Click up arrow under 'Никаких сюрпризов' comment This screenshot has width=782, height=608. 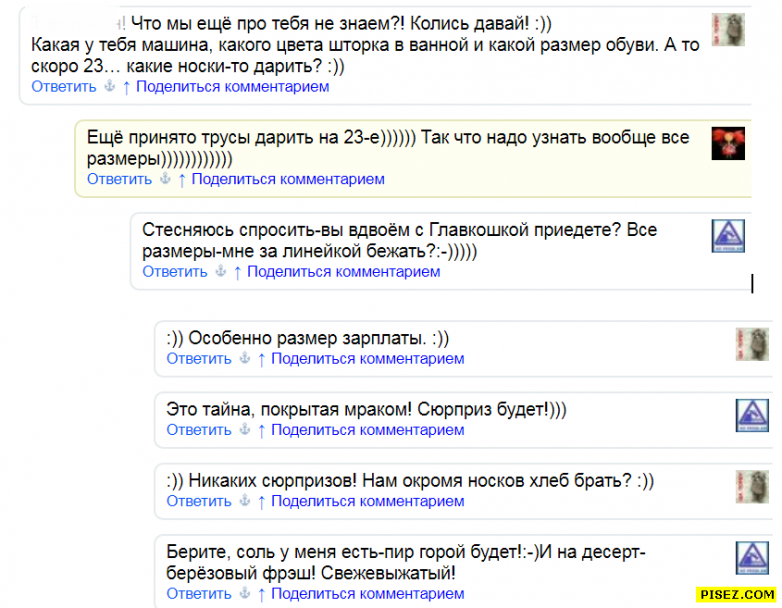(261, 502)
